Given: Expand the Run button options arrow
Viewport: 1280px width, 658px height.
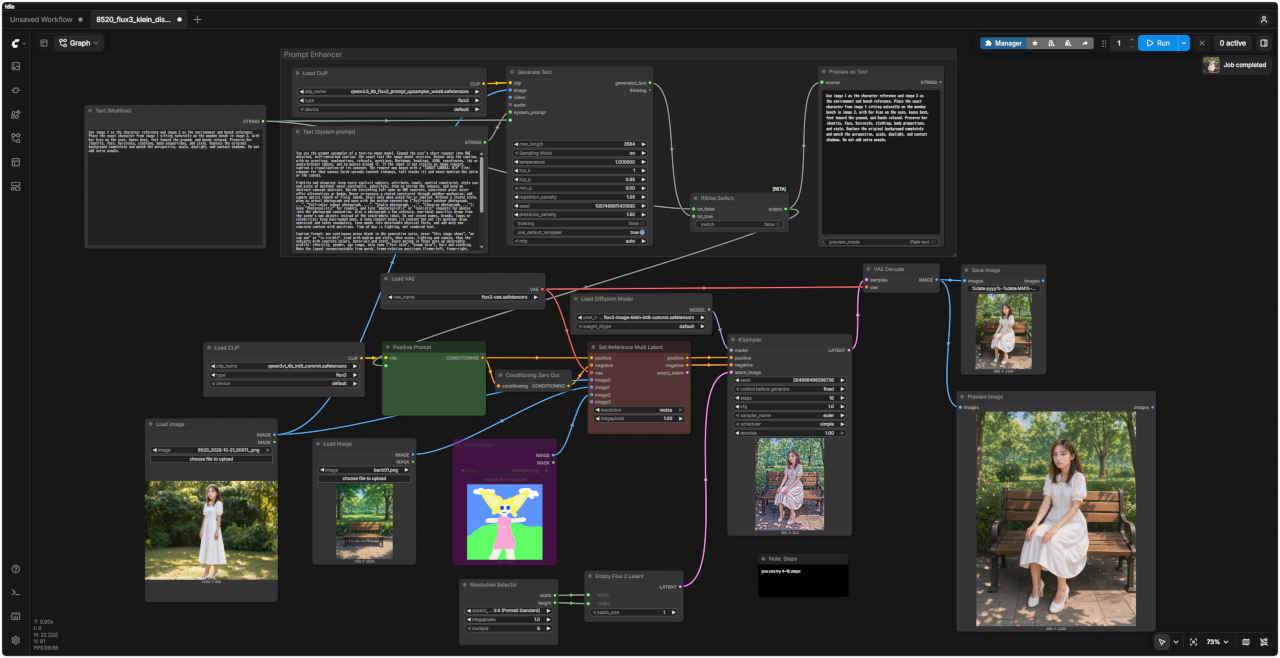Looking at the screenshot, I should pos(1184,43).
